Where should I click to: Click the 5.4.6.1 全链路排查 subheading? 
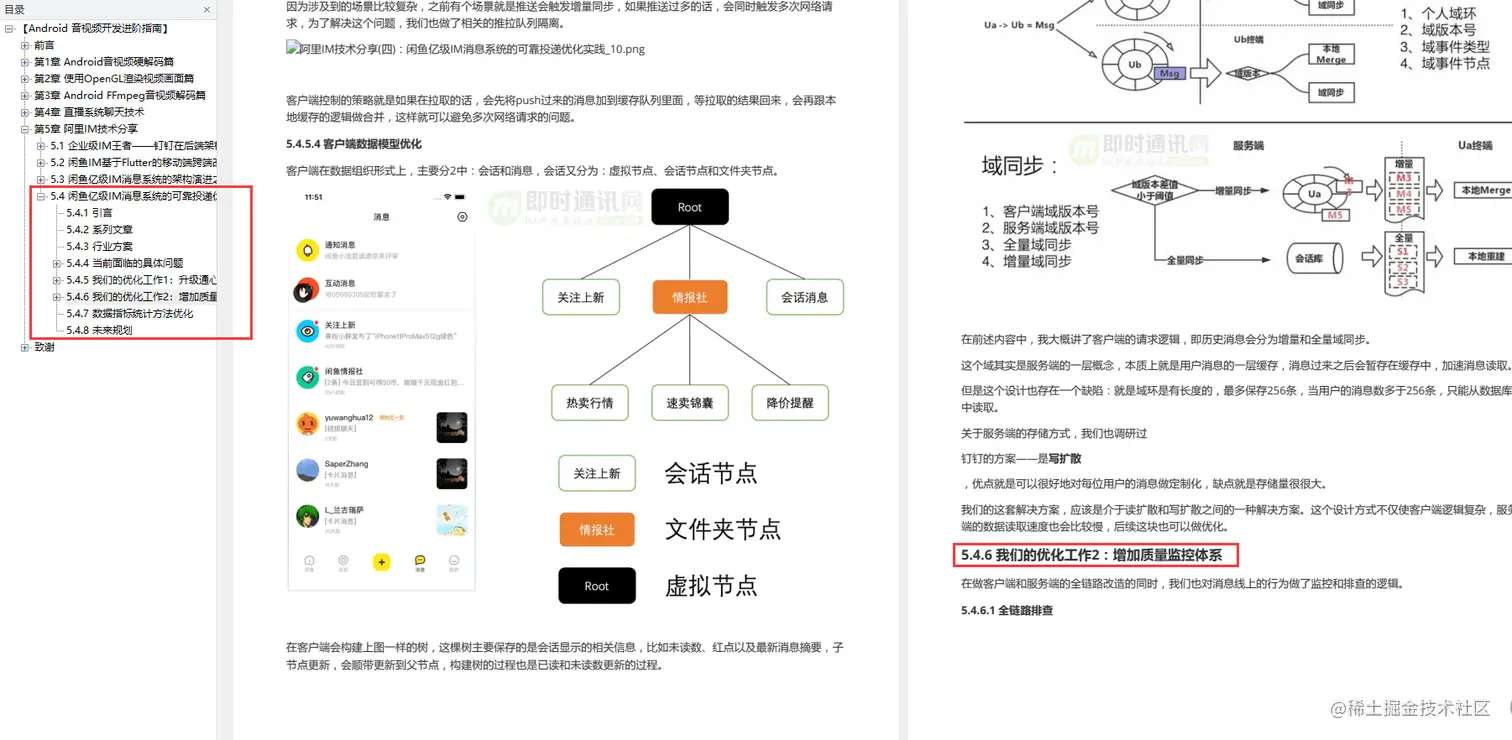[1007, 610]
